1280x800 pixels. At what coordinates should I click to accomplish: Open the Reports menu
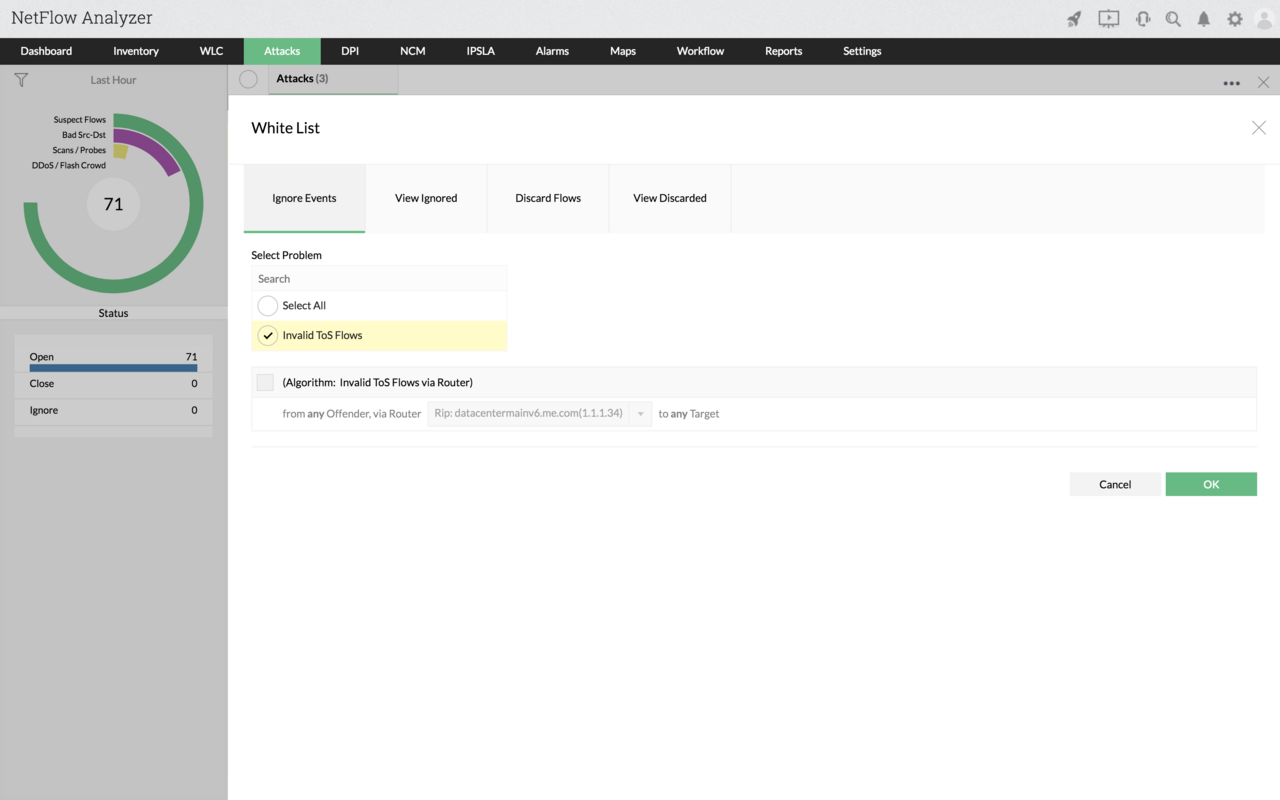(x=783, y=51)
